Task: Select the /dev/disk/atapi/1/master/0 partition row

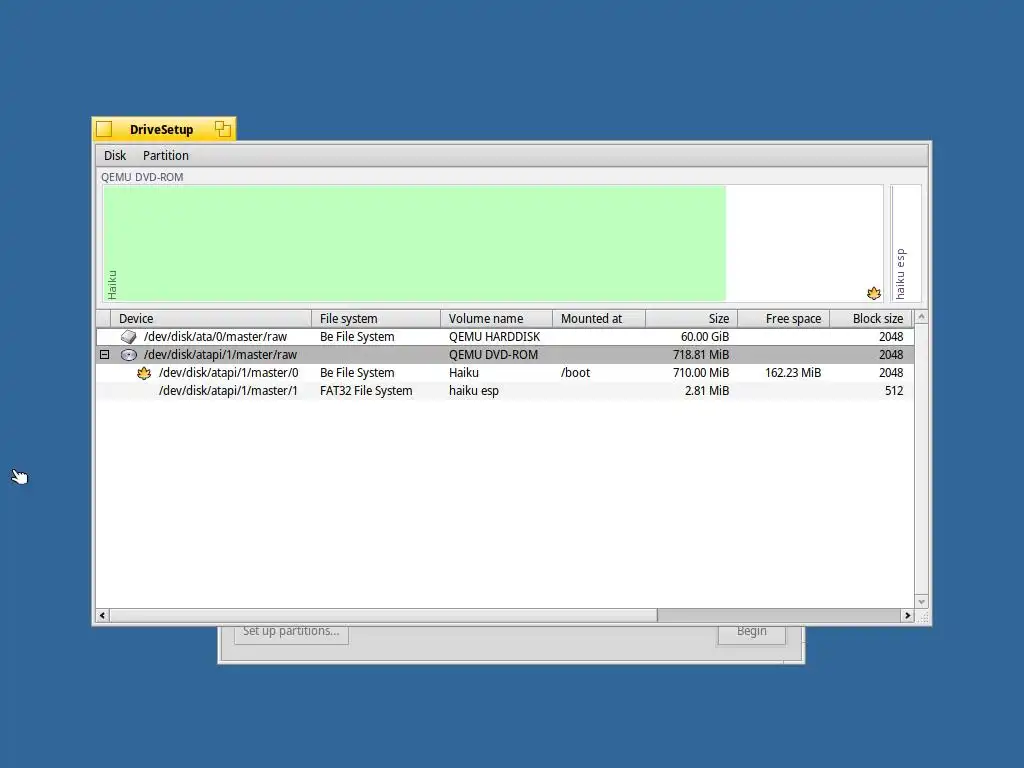Action: pos(505,373)
